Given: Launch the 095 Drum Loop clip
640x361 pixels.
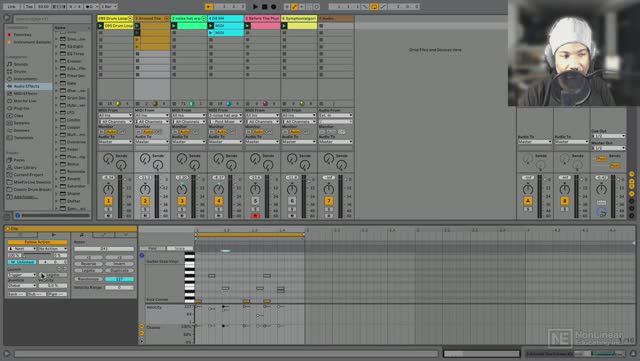Looking at the screenshot, I should coord(100,26).
